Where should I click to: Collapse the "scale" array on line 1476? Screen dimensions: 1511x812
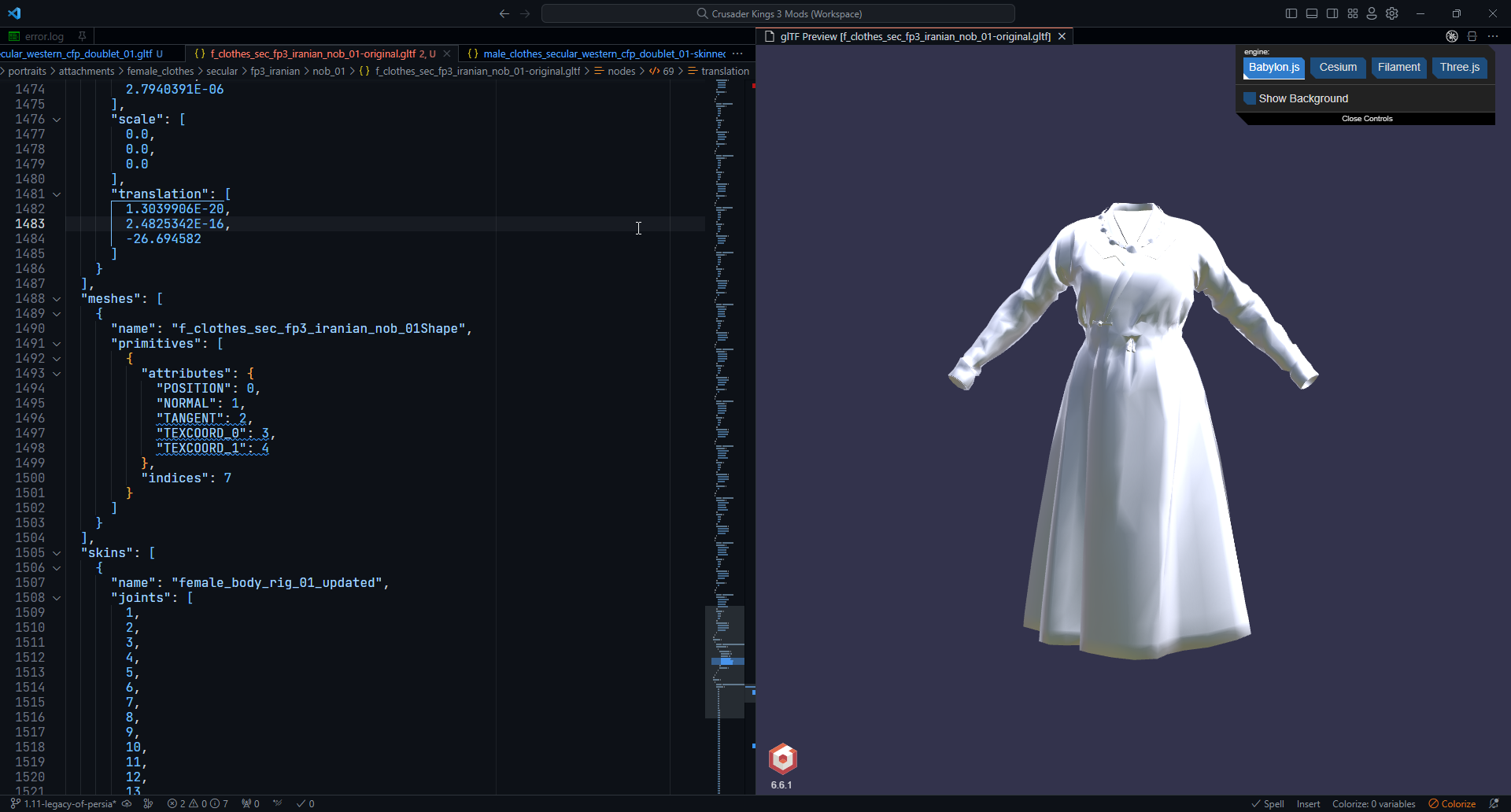(x=57, y=120)
